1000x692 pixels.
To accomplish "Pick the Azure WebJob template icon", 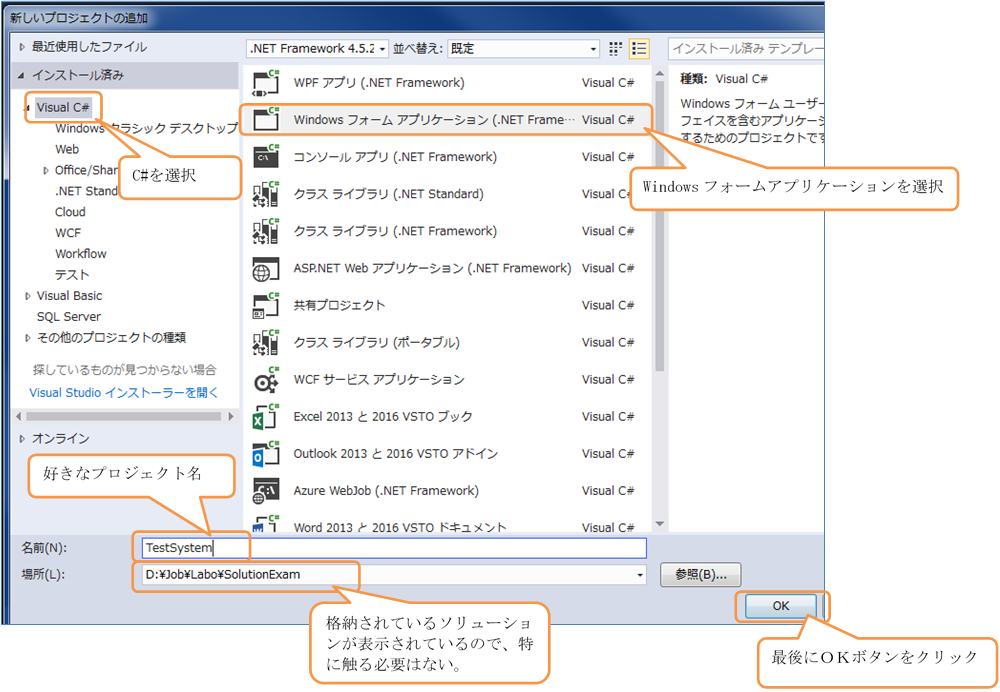I will click(266, 491).
